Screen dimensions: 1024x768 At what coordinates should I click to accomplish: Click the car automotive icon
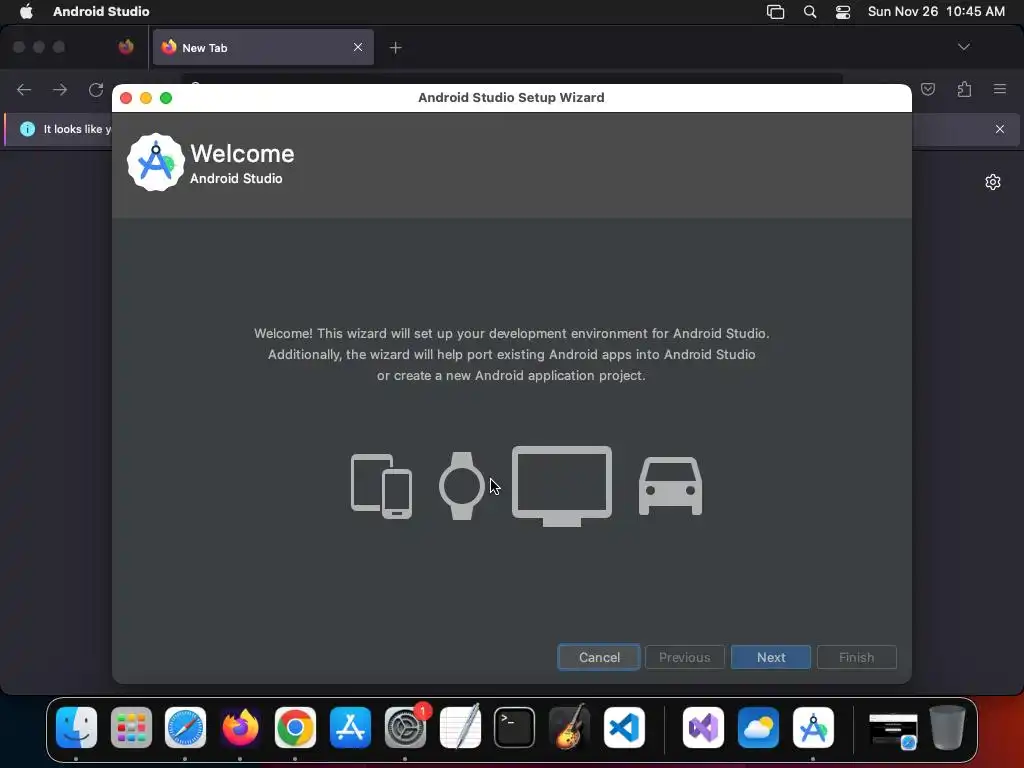tap(670, 487)
